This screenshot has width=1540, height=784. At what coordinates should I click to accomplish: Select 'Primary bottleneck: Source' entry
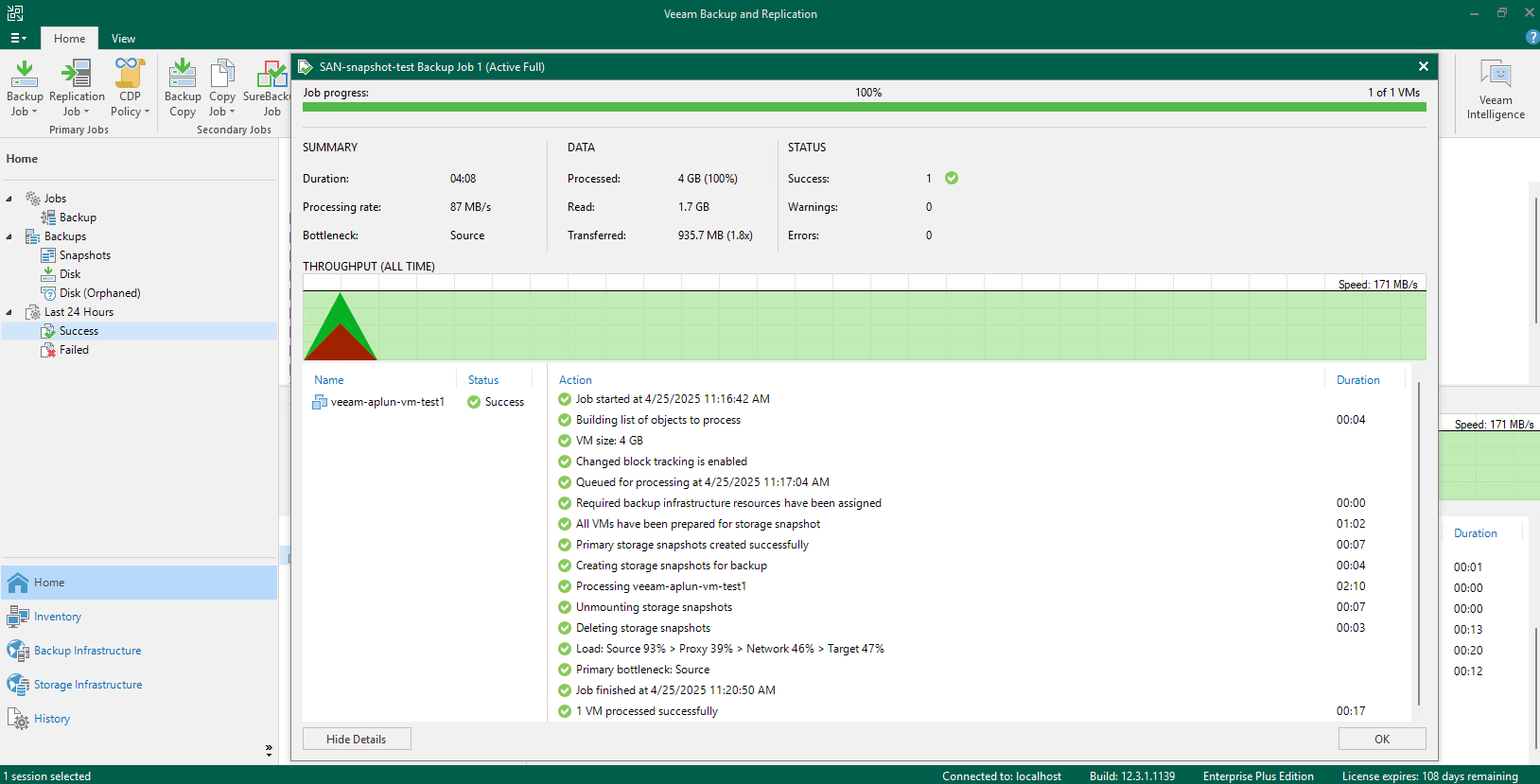tap(642, 670)
